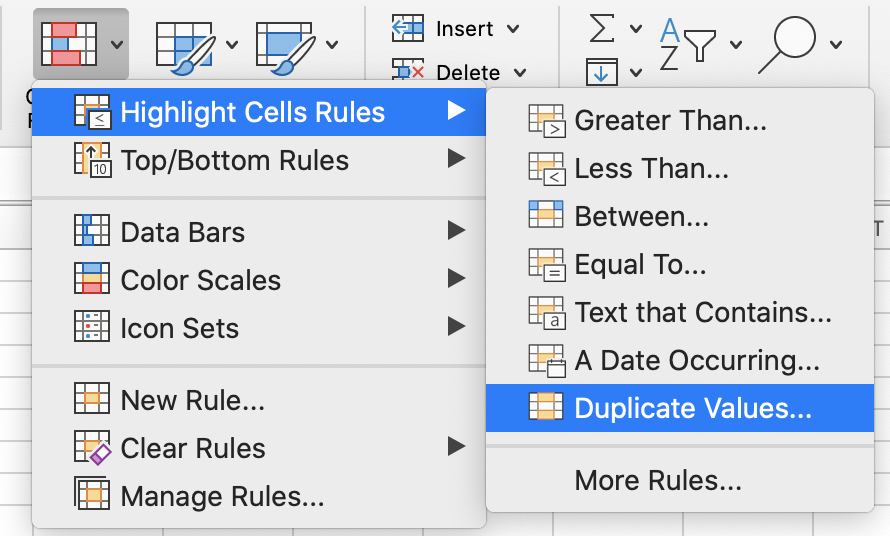Expand the Top/Bottom Rules submenu
This screenshot has height=536, width=890.
pos(259,160)
